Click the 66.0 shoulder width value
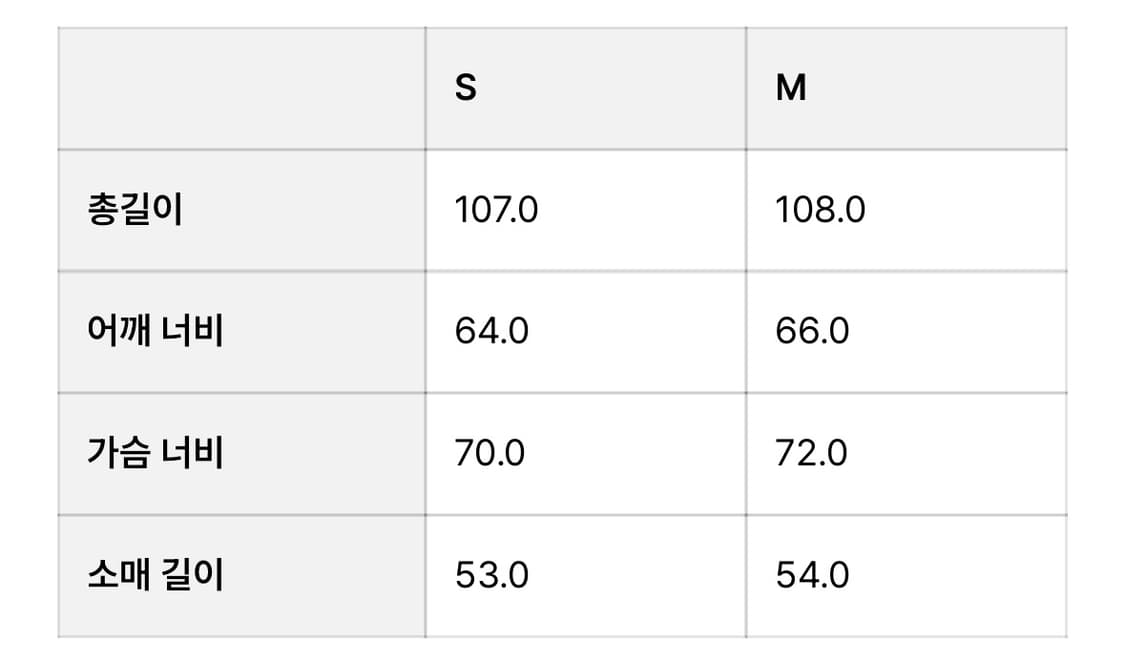 (812, 331)
